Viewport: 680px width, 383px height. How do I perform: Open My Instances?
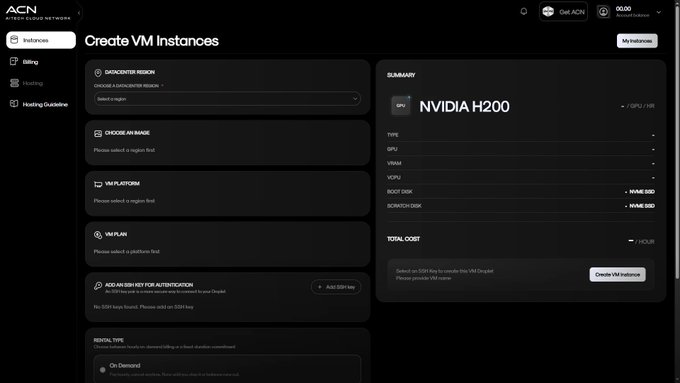pos(637,41)
